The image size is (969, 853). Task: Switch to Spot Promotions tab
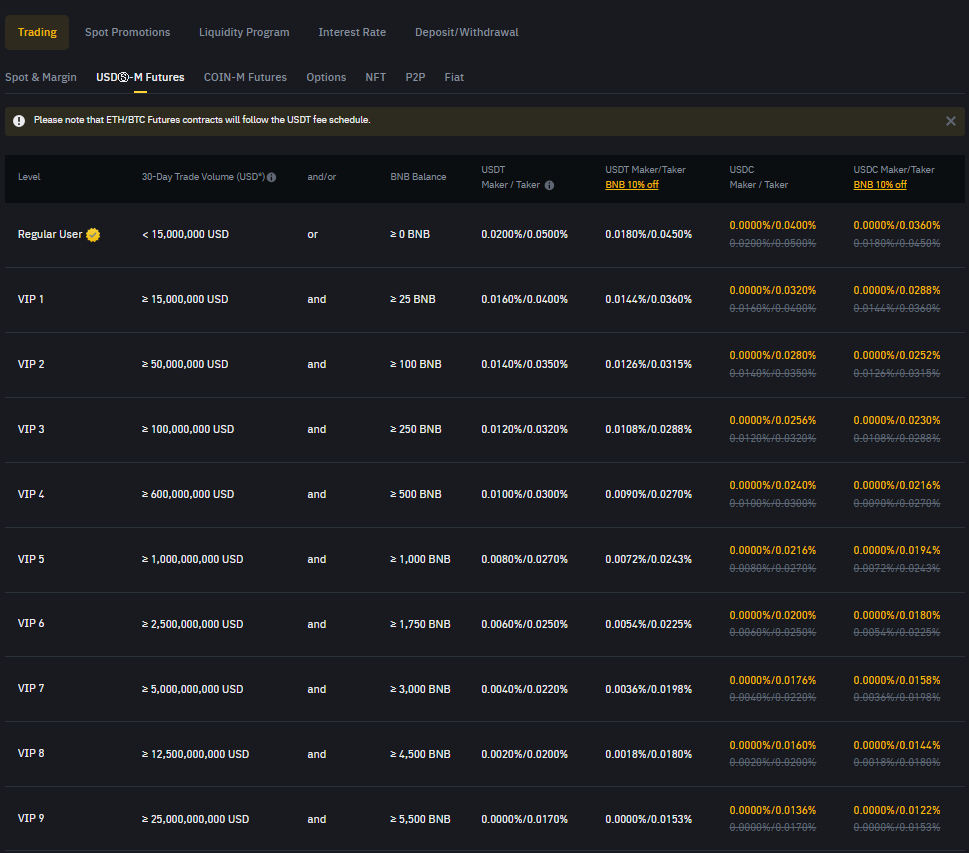point(127,32)
